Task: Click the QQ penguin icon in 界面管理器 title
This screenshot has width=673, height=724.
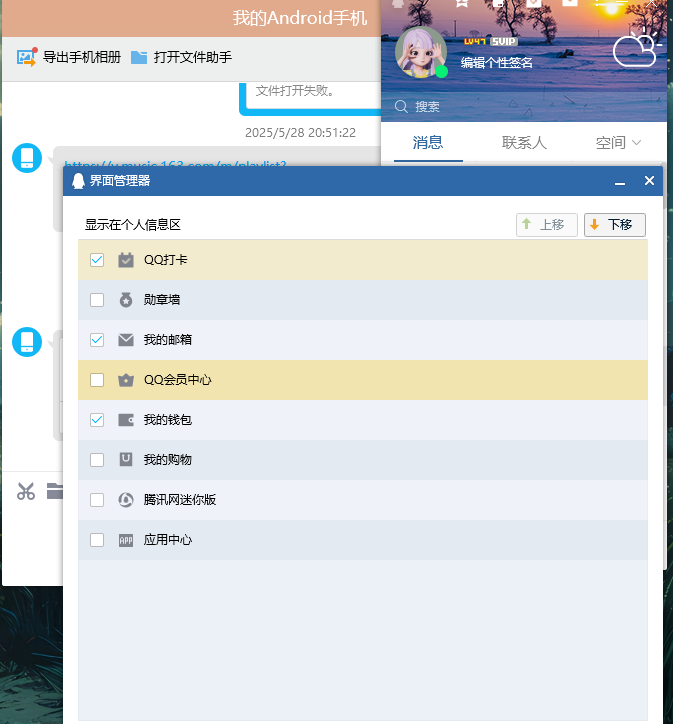Action: 78,181
